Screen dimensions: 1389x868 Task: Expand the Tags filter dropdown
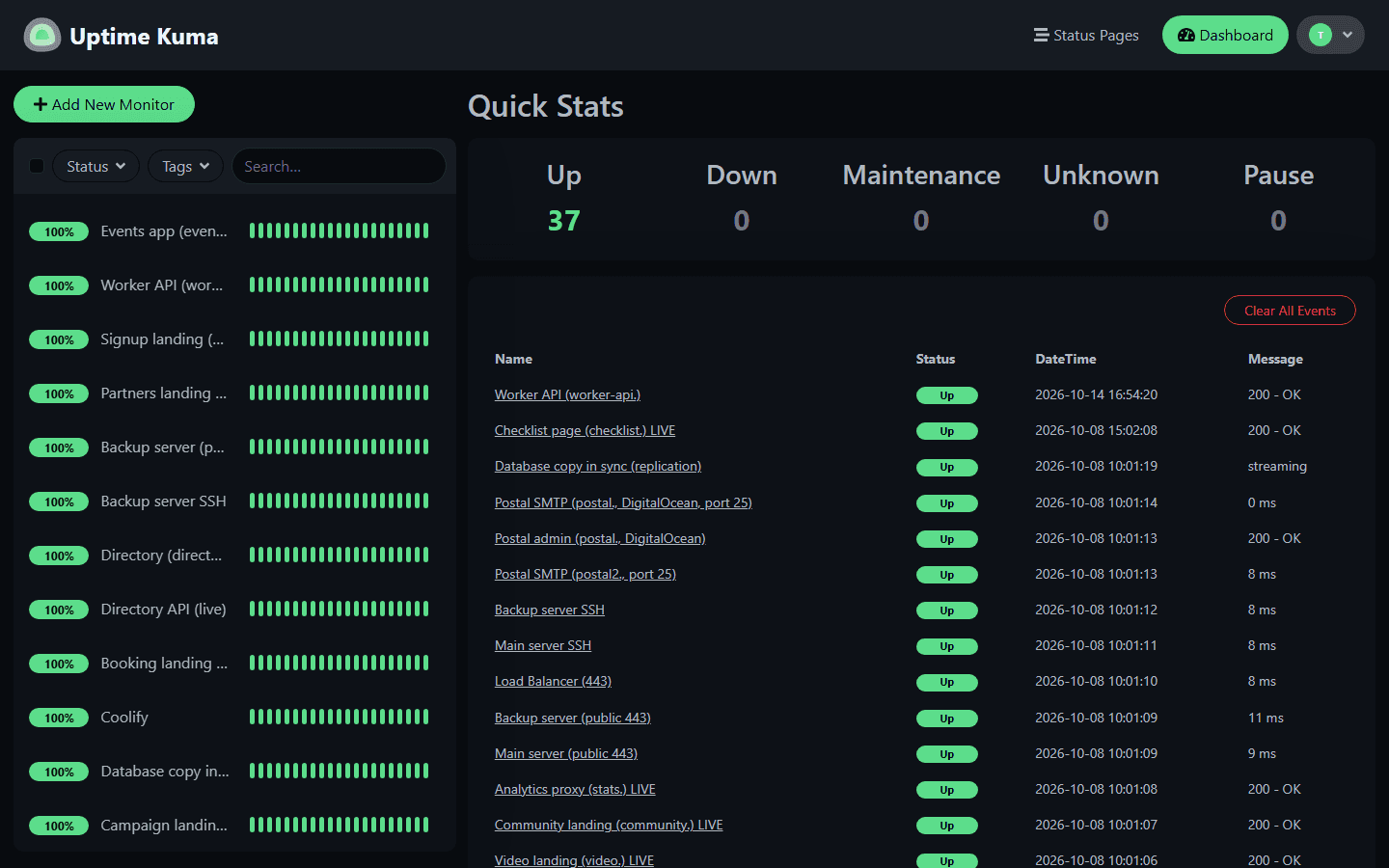click(185, 167)
